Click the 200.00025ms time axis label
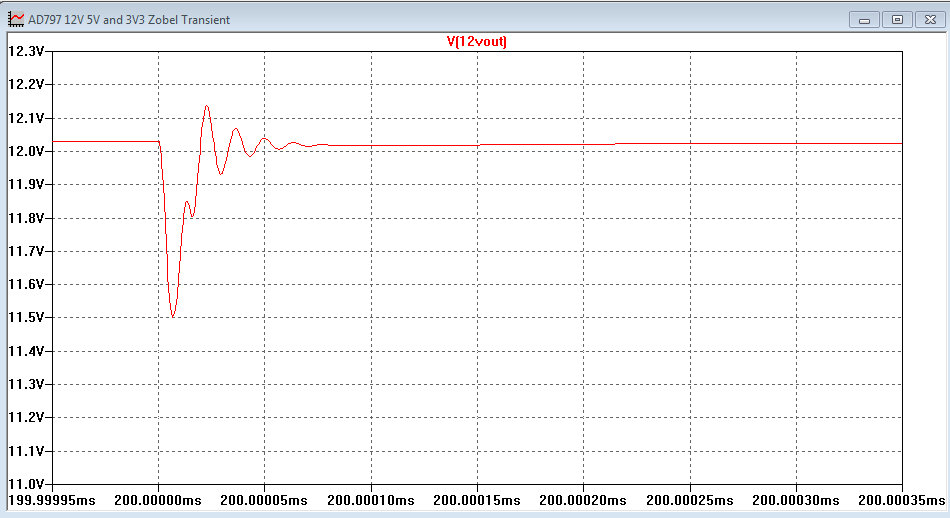This screenshot has width=950, height=518. pos(689,500)
